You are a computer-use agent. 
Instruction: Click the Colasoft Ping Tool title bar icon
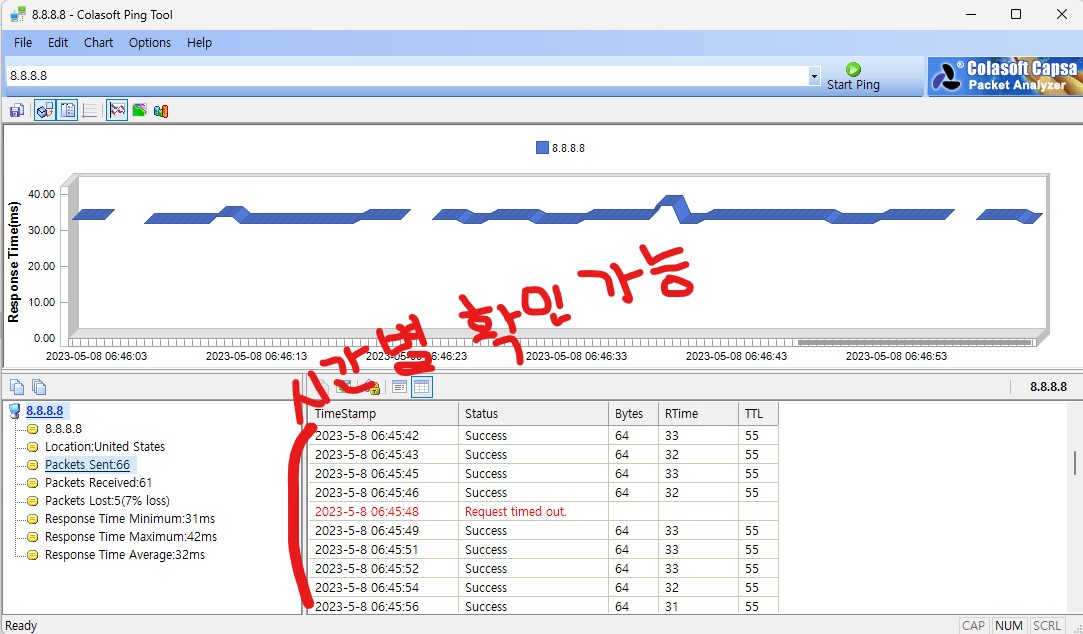[x=18, y=15]
